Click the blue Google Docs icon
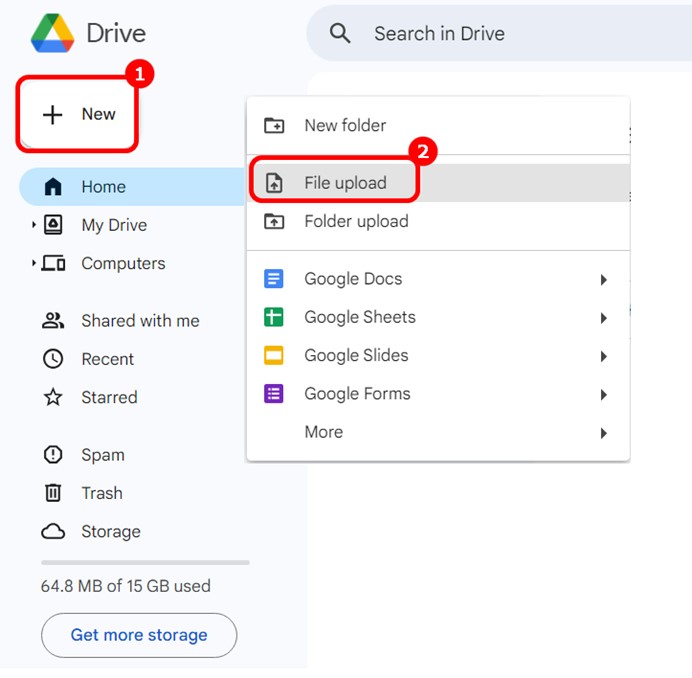The height and width of the screenshot is (678, 692). pos(274,279)
